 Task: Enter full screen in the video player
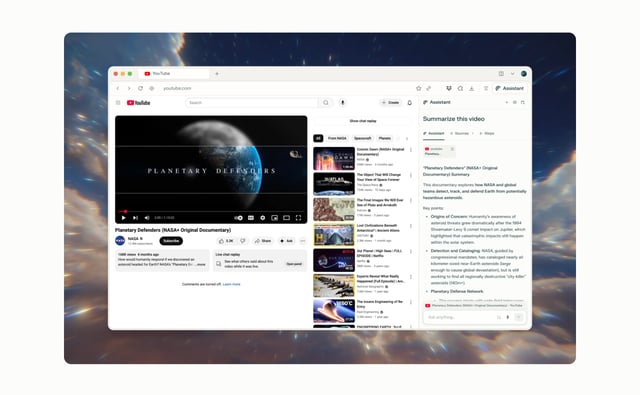pos(298,218)
